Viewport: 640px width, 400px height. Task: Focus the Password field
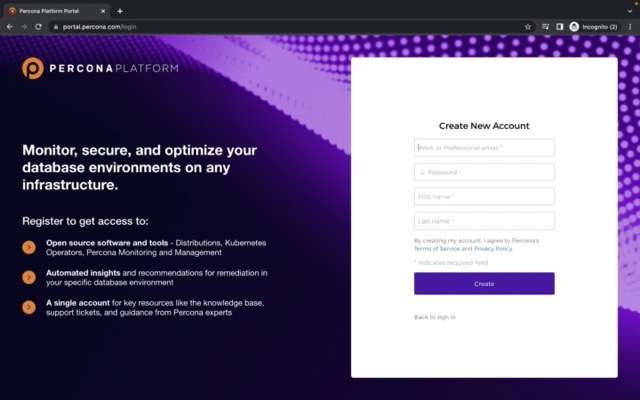tap(484, 172)
